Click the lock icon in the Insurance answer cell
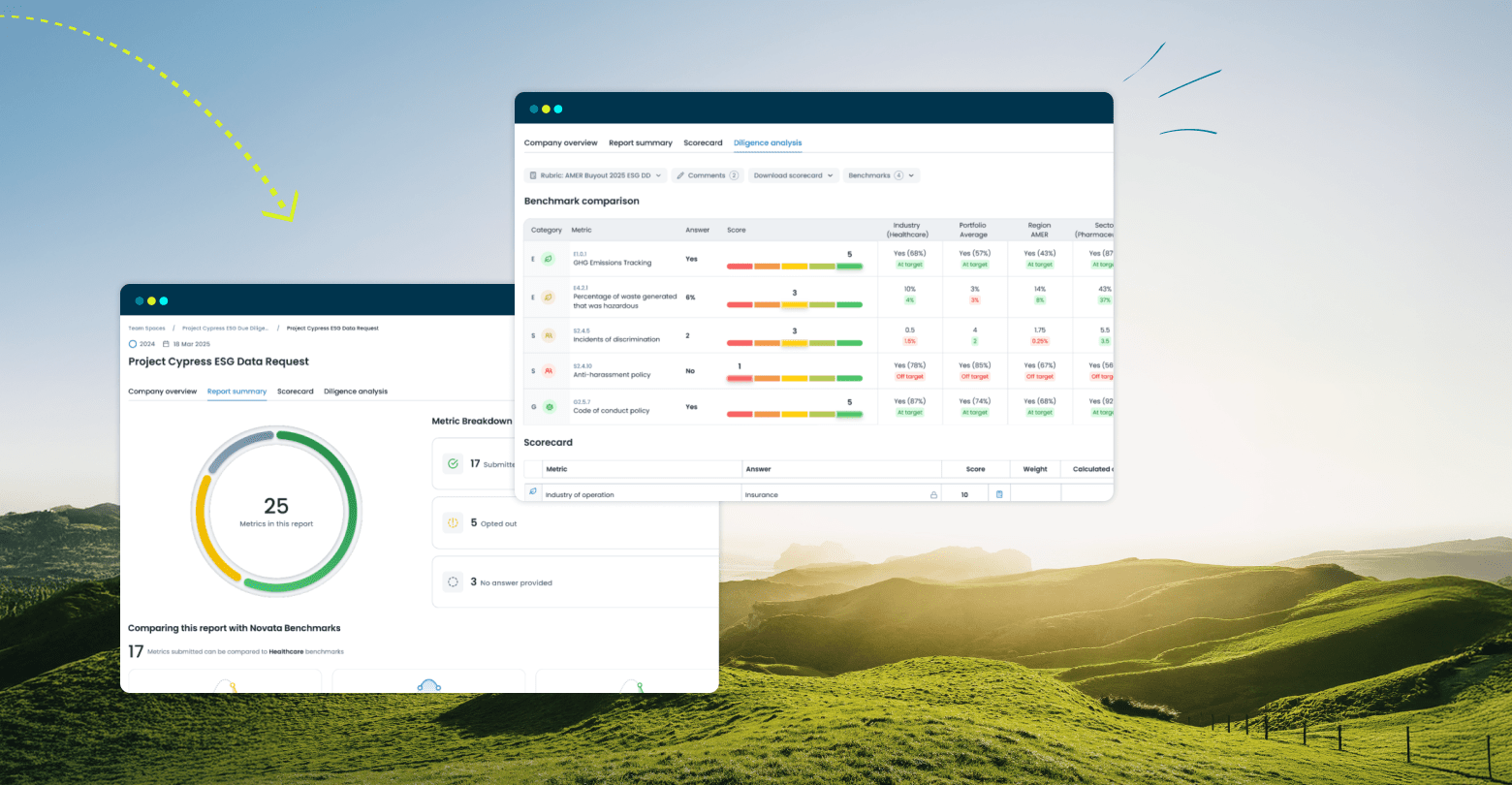 point(933,495)
